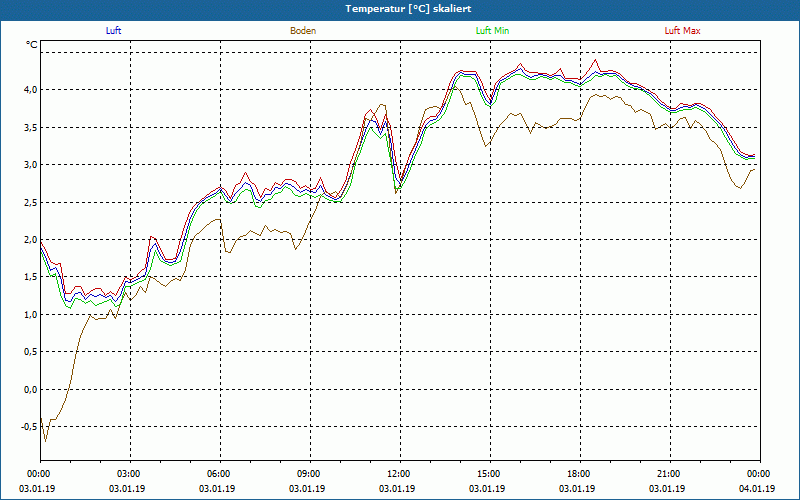Click the '°C' unit label on the y-axis
800x500 pixels.
click(x=32, y=45)
